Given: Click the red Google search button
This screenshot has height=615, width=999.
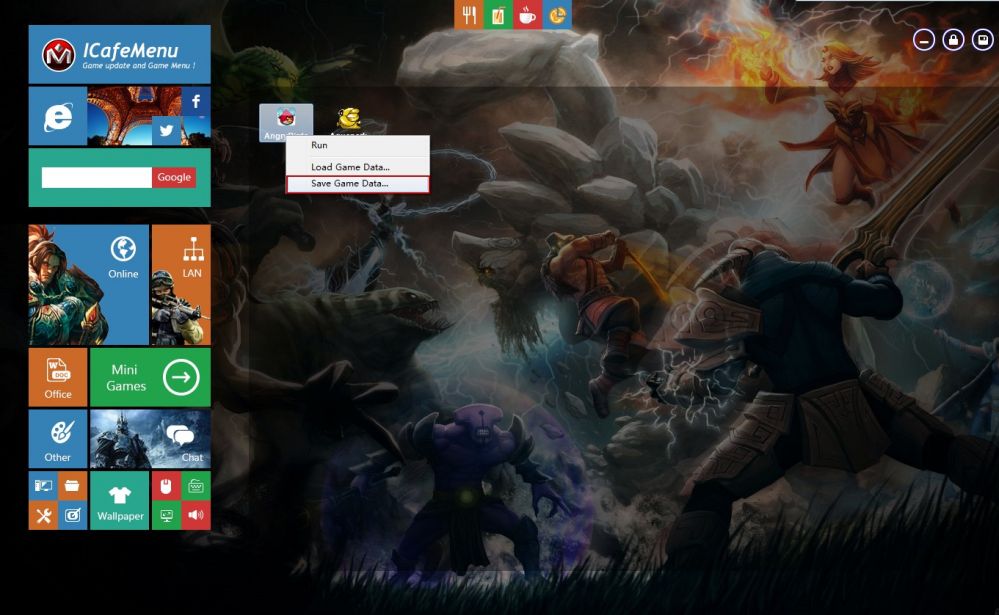Looking at the screenshot, I should click(174, 178).
